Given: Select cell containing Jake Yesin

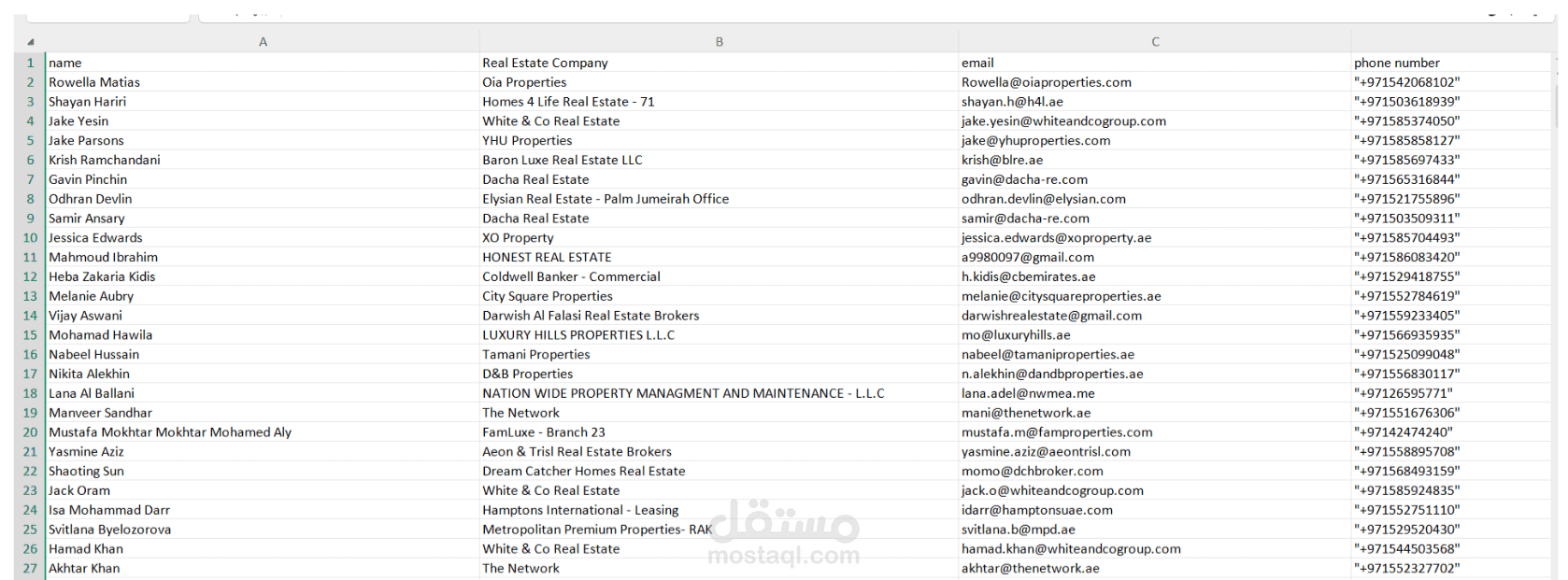Looking at the screenshot, I should tap(263, 121).
